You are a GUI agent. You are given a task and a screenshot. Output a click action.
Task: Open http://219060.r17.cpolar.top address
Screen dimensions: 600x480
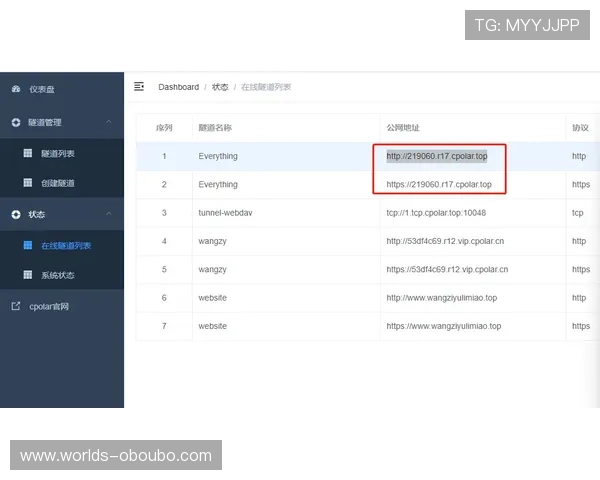pyautogui.click(x=437, y=156)
